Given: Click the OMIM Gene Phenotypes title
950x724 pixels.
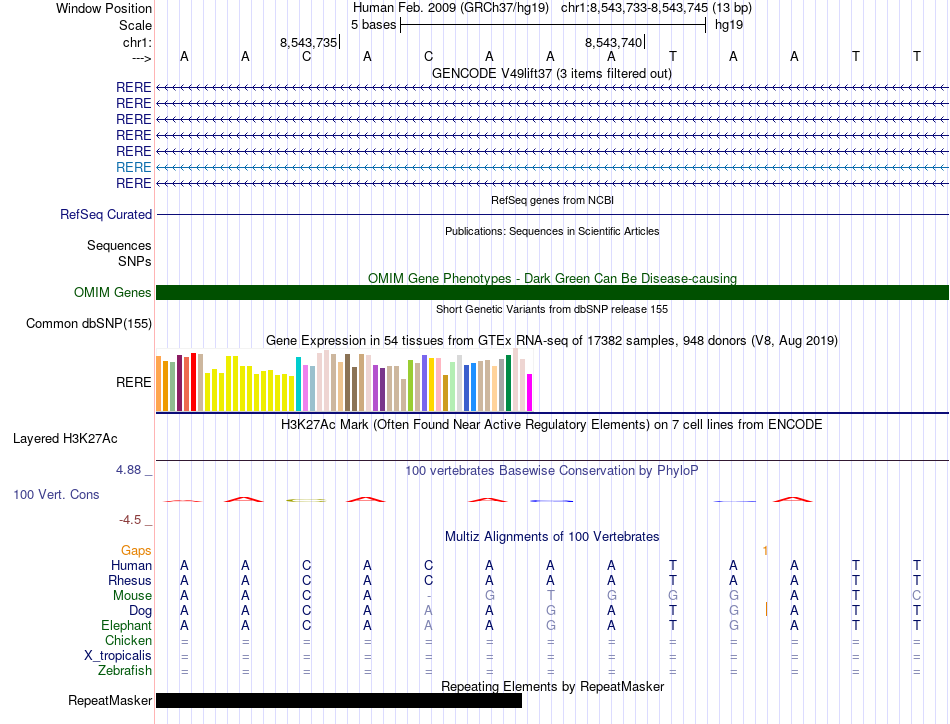Looking at the screenshot, I should [x=552, y=278].
